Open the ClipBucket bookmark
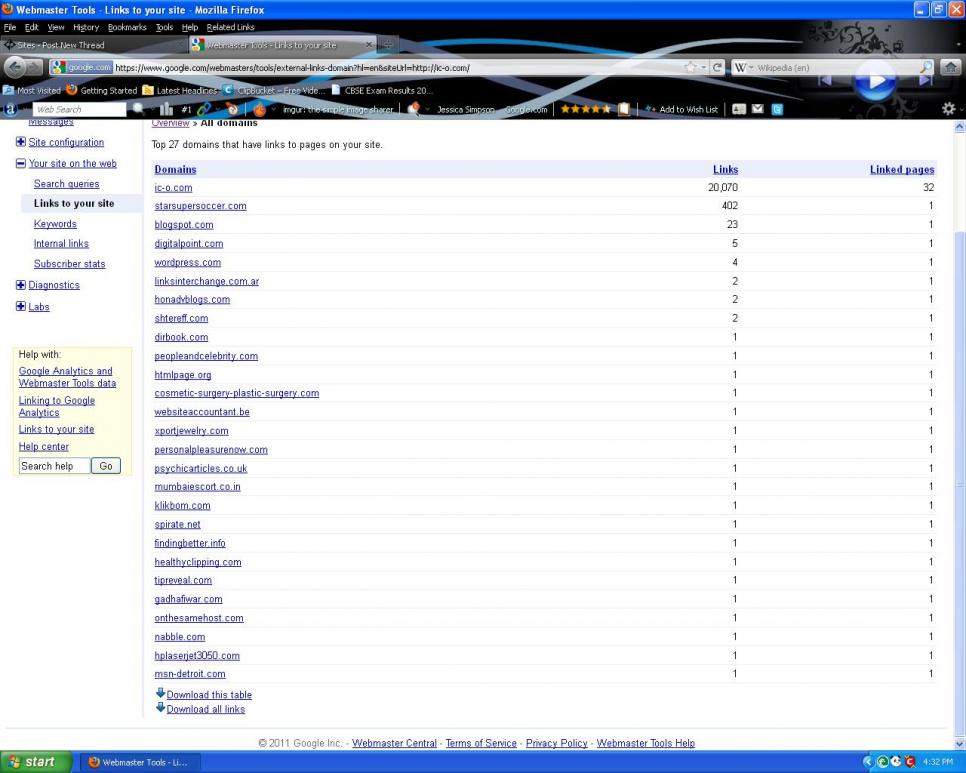The width and height of the screenshot is (966, 773). pos(274,91)
